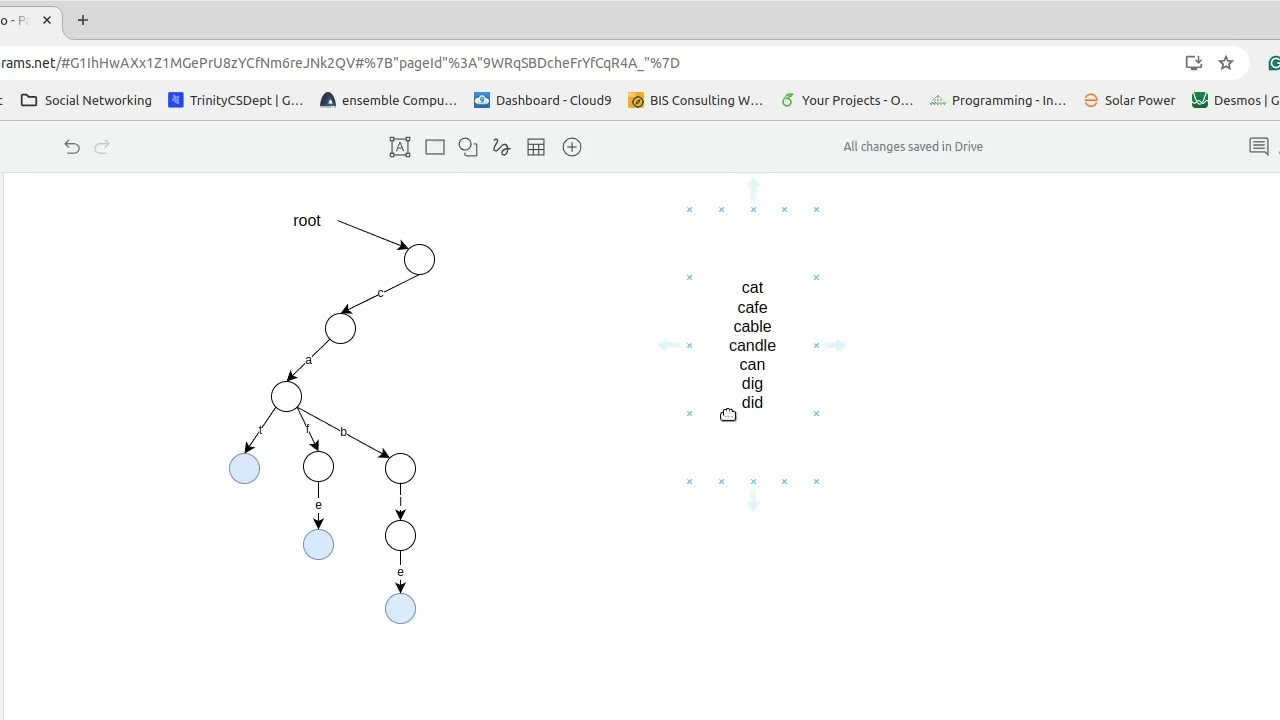Close the current browser tab
The image size is (1280, 720).
pos(47,20)
